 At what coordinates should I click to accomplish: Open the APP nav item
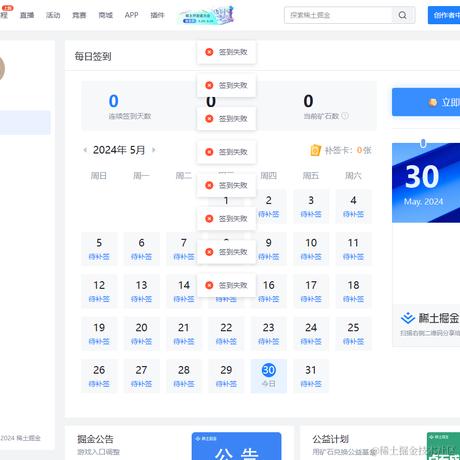(x=131, y=15)
